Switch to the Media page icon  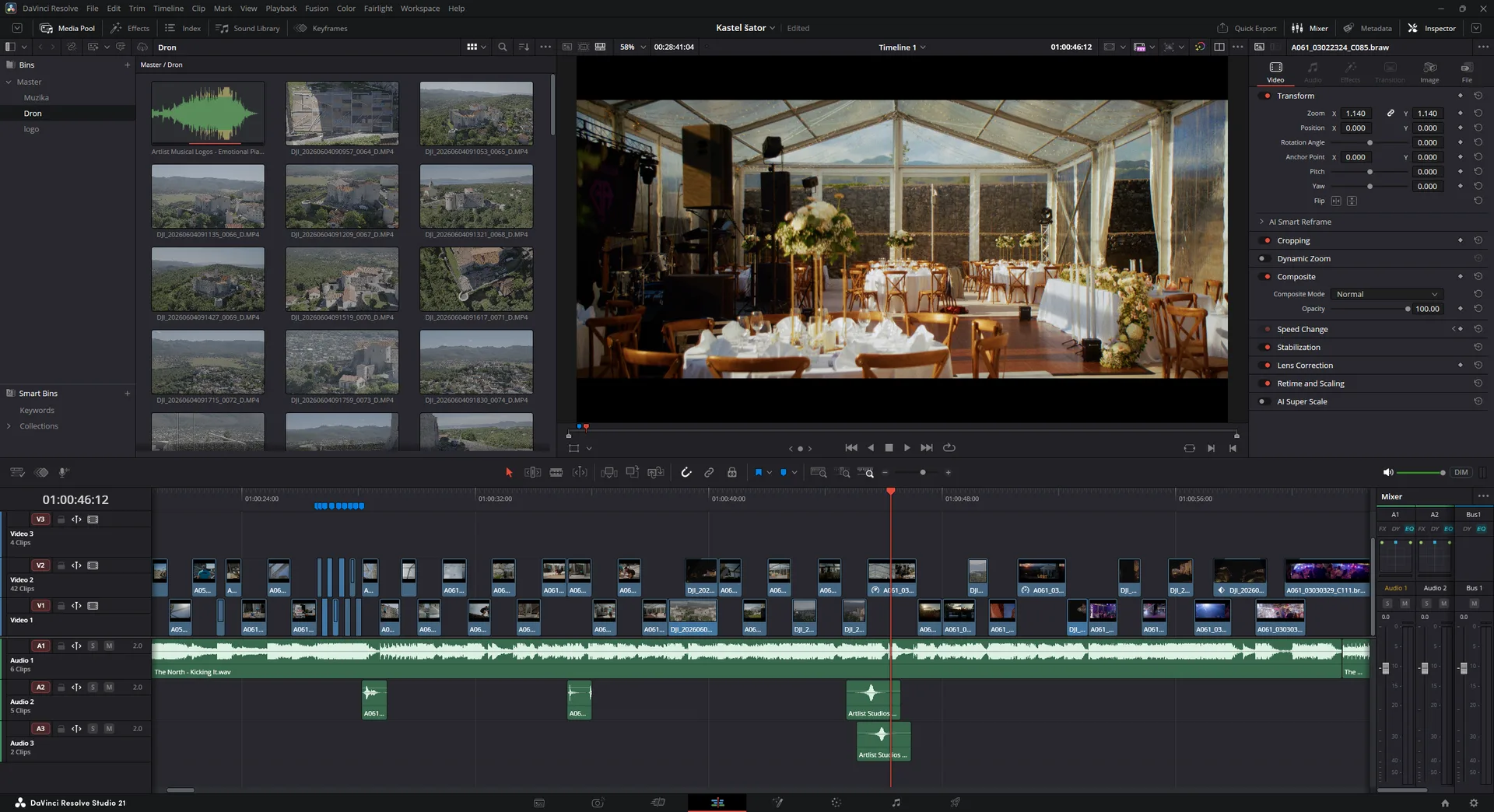pos(539,803)
